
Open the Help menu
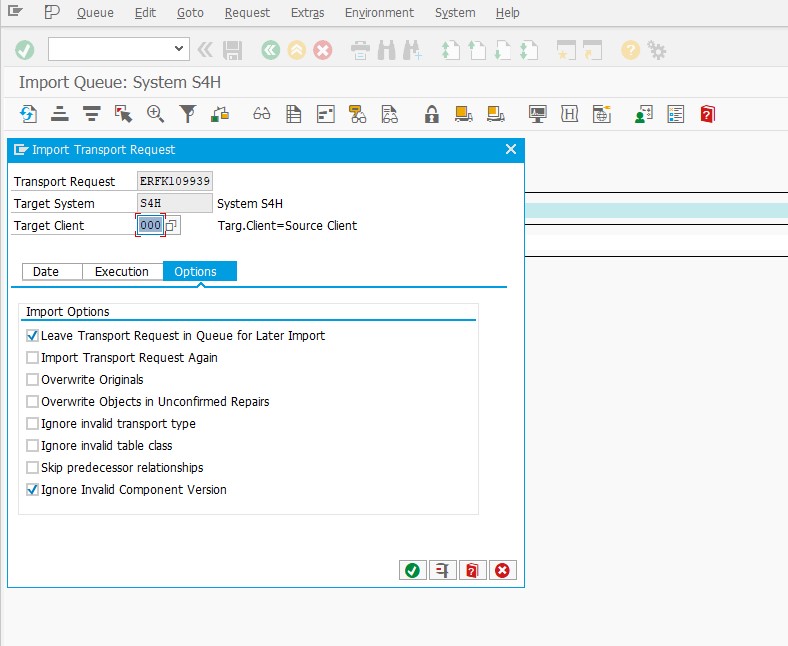508,13
